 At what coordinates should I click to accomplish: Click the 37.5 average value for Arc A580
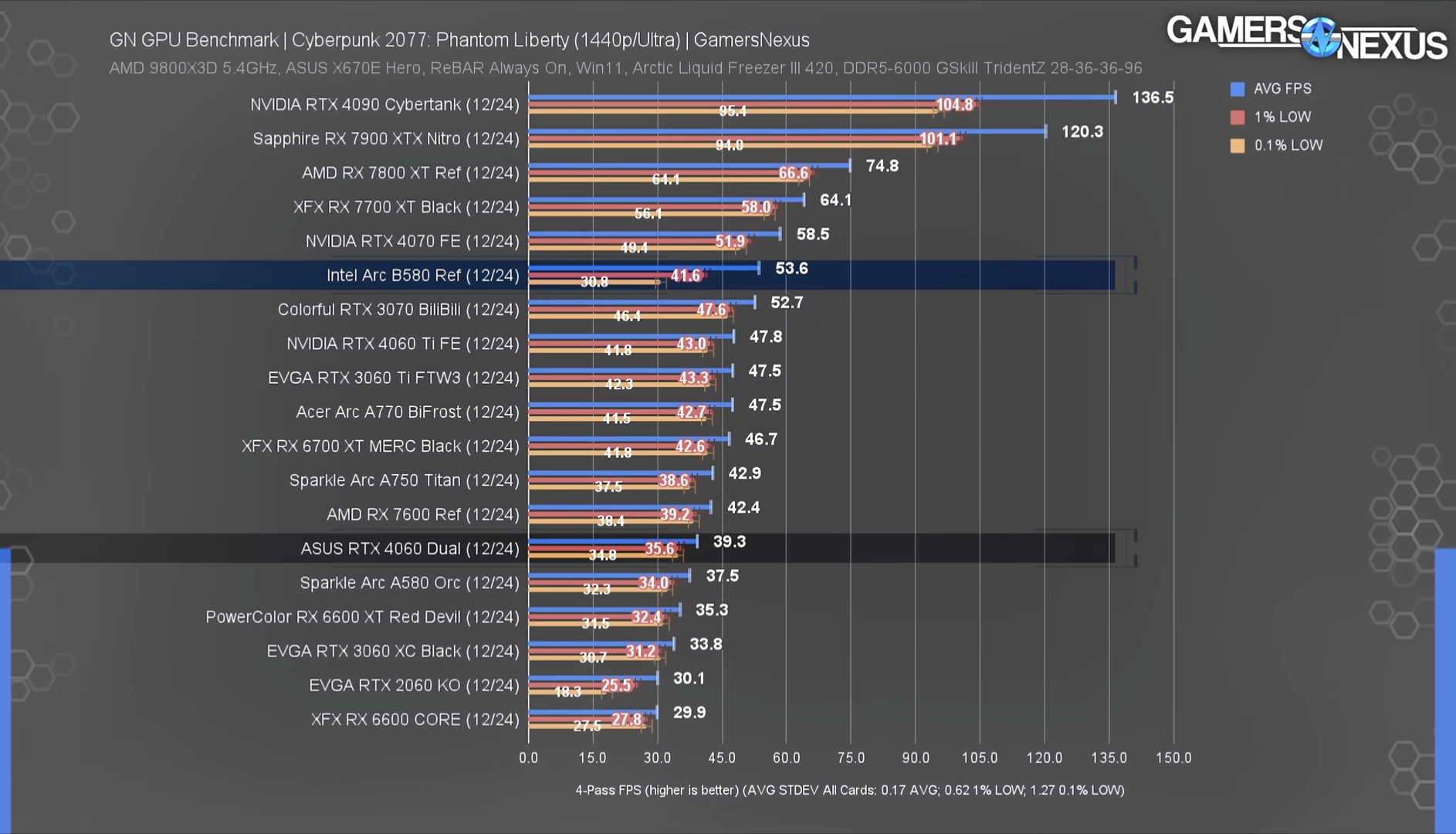(723, 575)
